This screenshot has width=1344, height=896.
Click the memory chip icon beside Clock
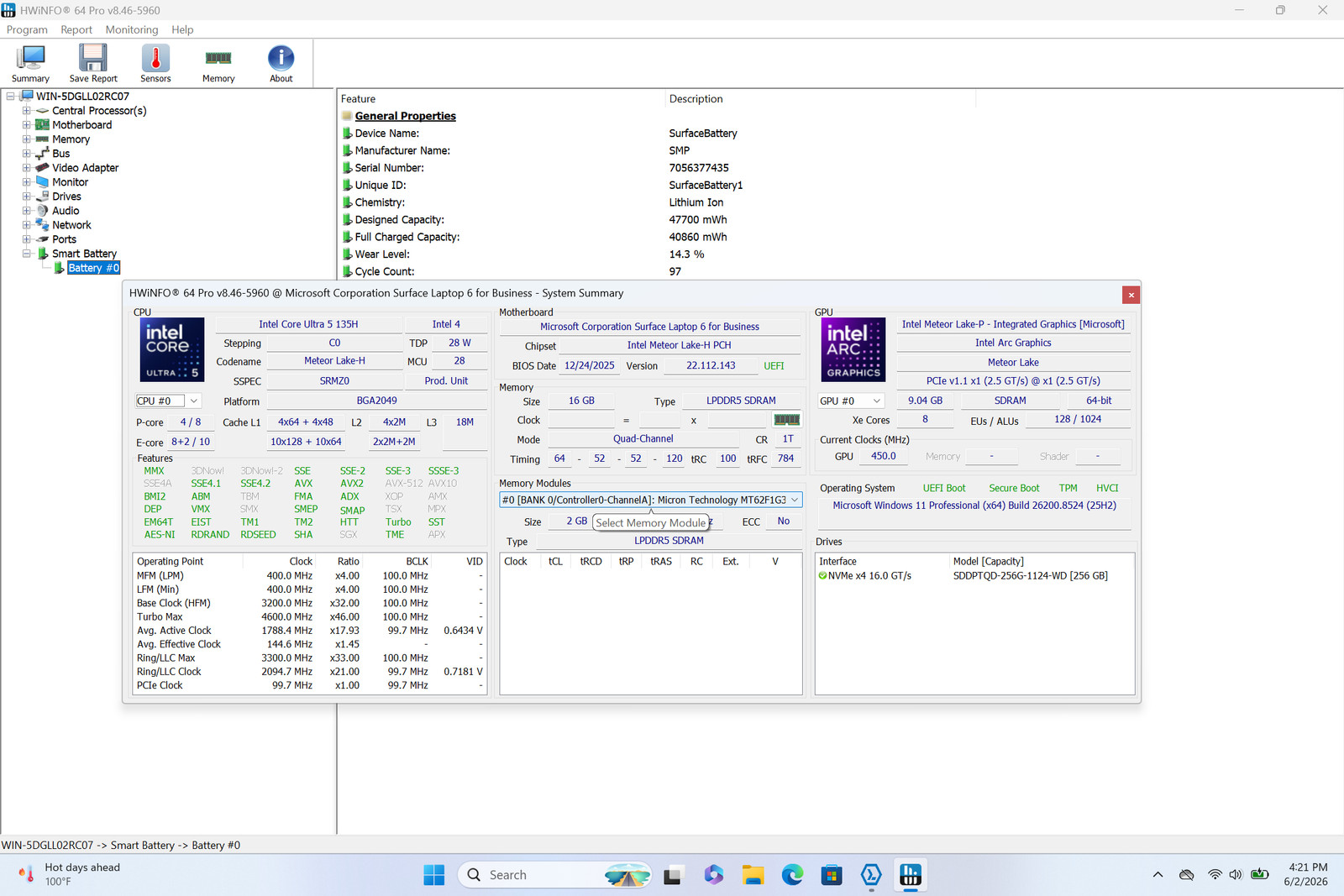(787, 420)
